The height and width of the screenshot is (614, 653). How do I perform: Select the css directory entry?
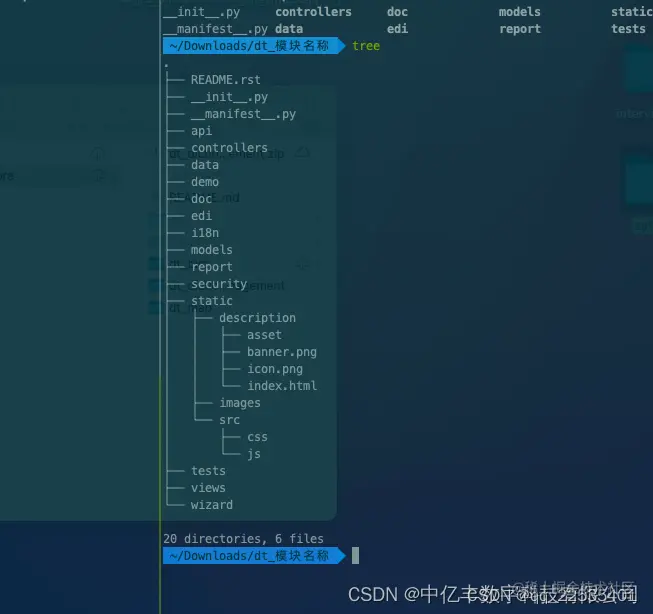(x=257, y=437)
